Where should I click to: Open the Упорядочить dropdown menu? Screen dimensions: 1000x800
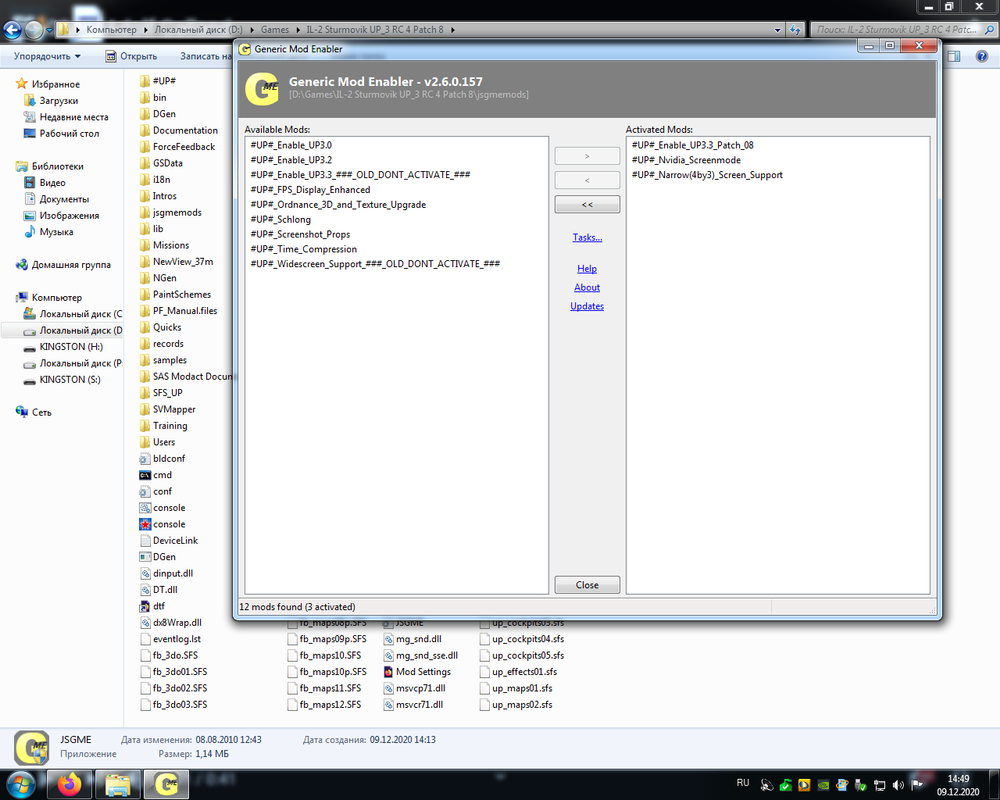(47, 56)
